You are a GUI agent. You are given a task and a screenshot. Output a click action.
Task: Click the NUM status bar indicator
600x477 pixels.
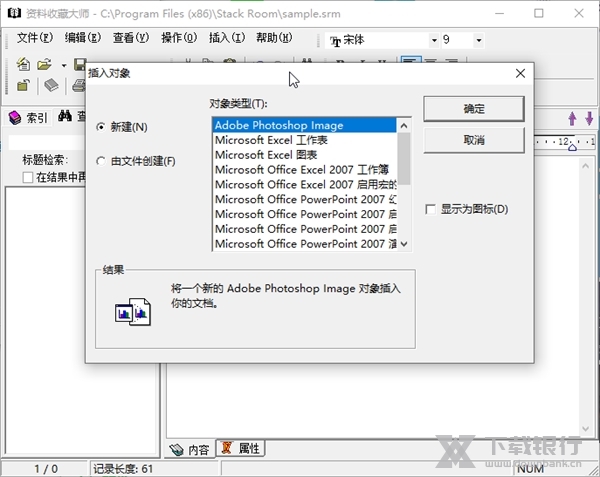click(x=530, y=469)
